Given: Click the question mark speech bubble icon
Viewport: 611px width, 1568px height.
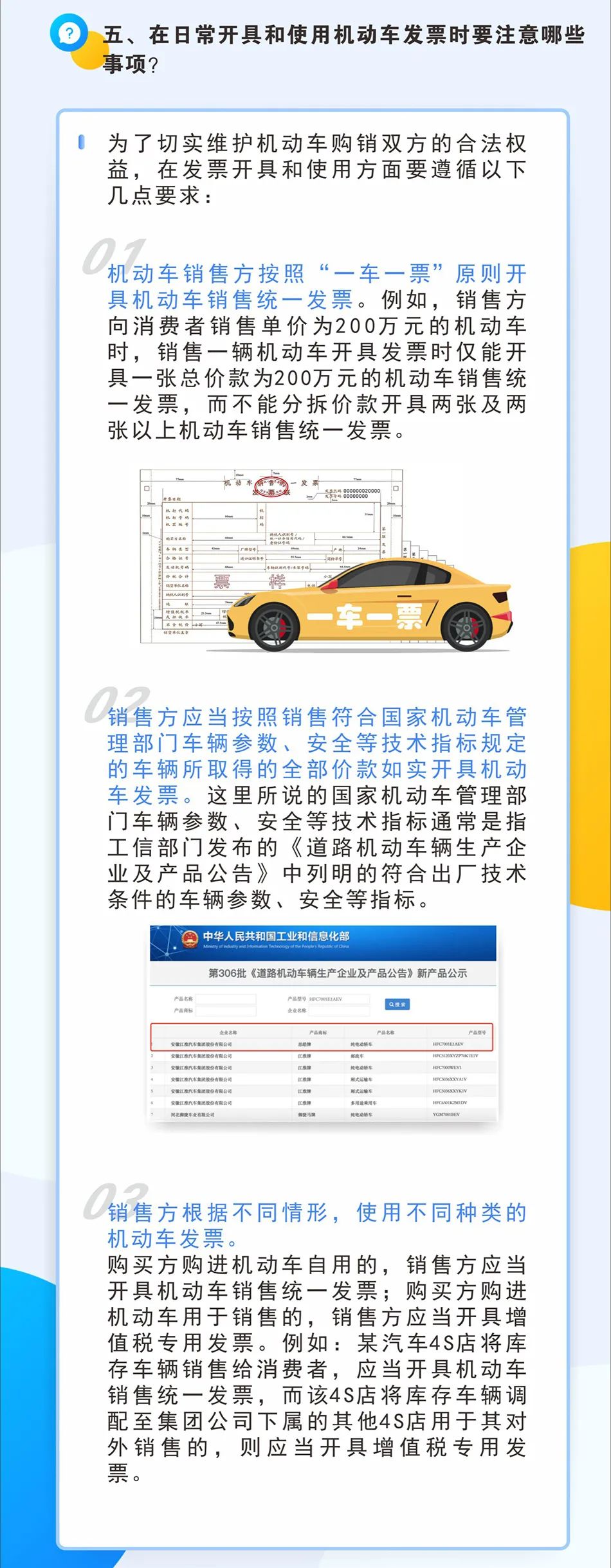Looking at the screenshot, I should click(x=69, y=33).
